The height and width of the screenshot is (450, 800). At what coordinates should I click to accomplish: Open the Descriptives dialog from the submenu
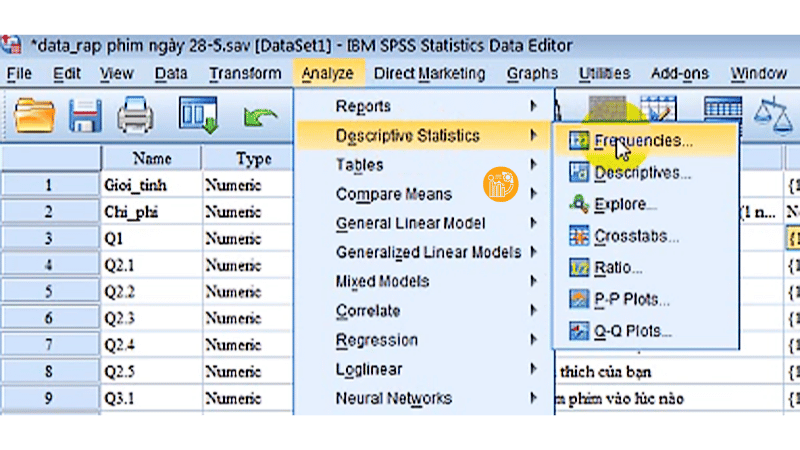pos(642,173)
